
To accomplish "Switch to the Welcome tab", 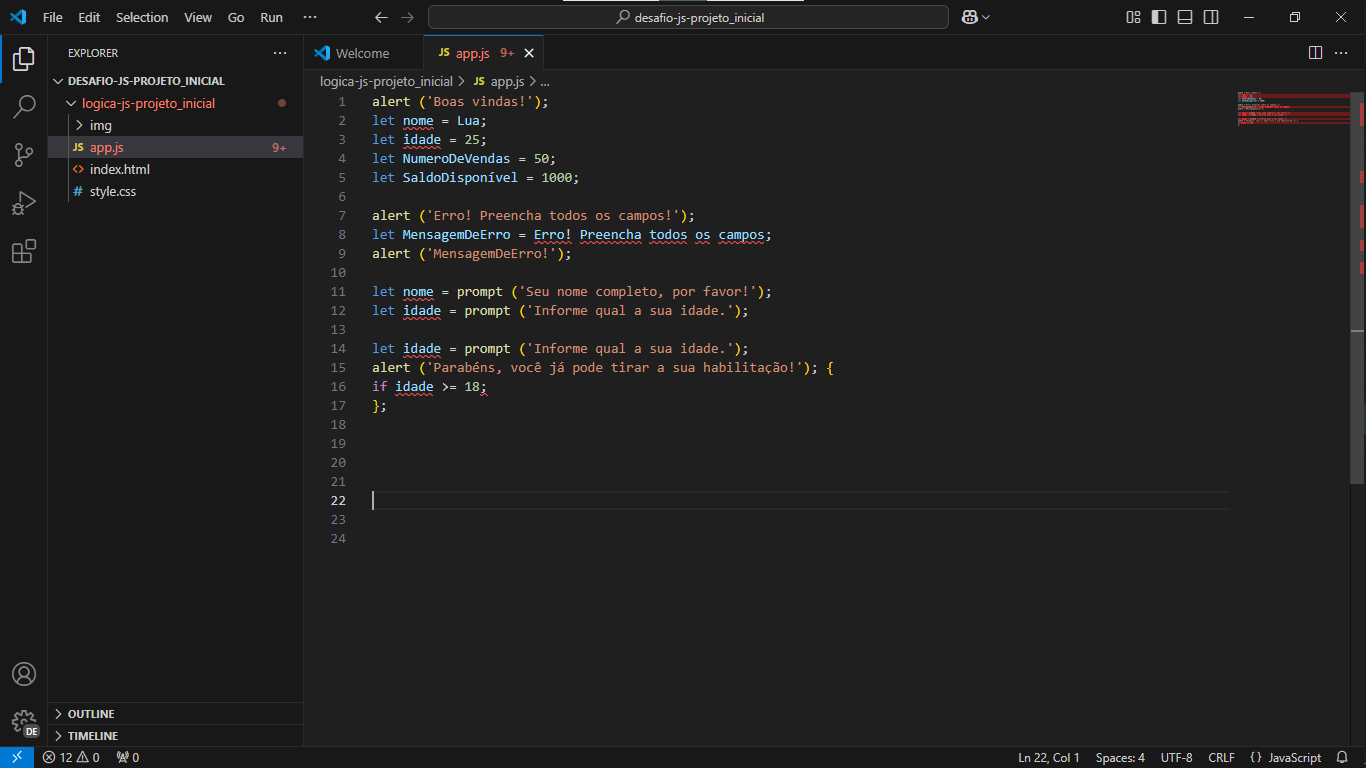I will click(363, 53).
